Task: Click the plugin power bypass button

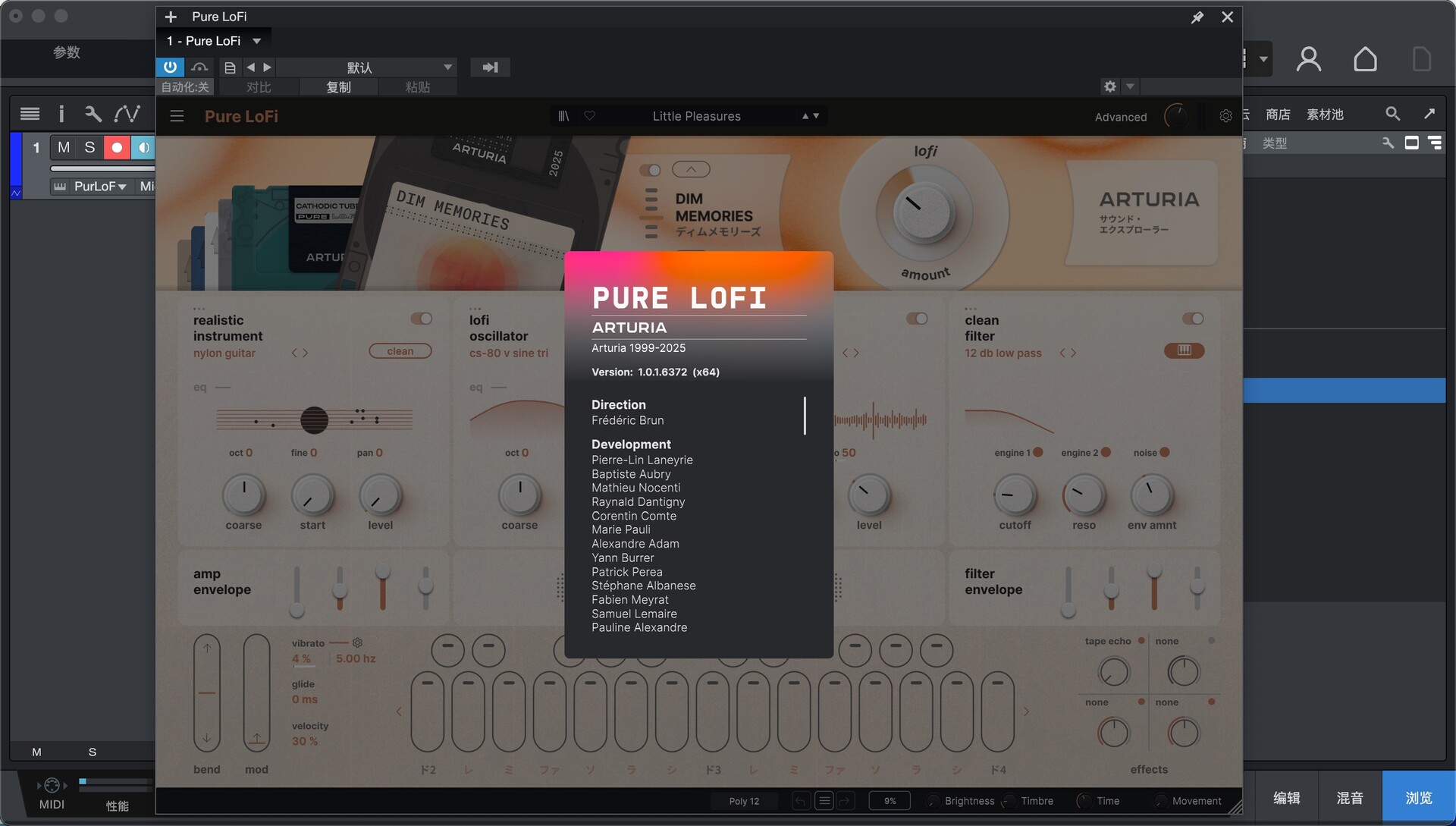Action: [170, 67]
